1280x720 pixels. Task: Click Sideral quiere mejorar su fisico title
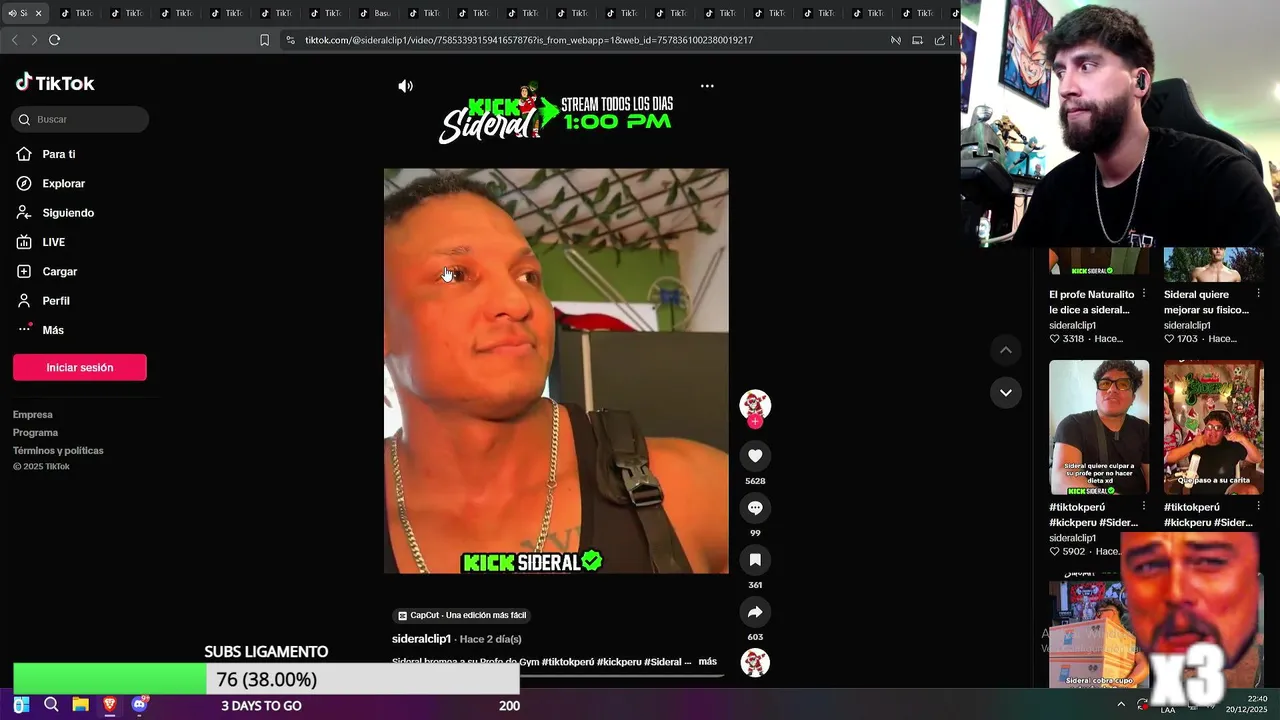(x=1206, y=302)
